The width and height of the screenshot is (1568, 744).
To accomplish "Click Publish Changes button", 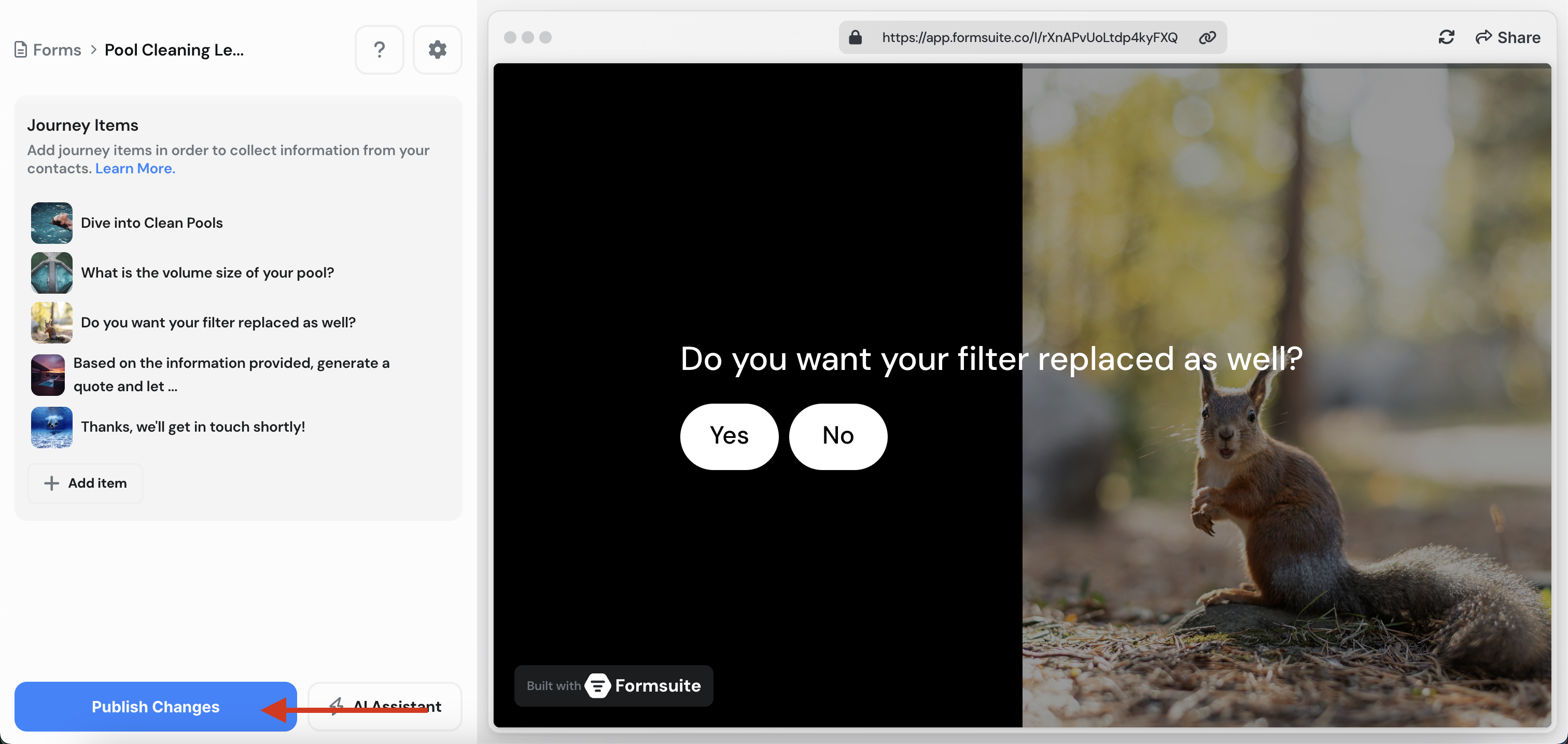I will click(x=155, y=706).
